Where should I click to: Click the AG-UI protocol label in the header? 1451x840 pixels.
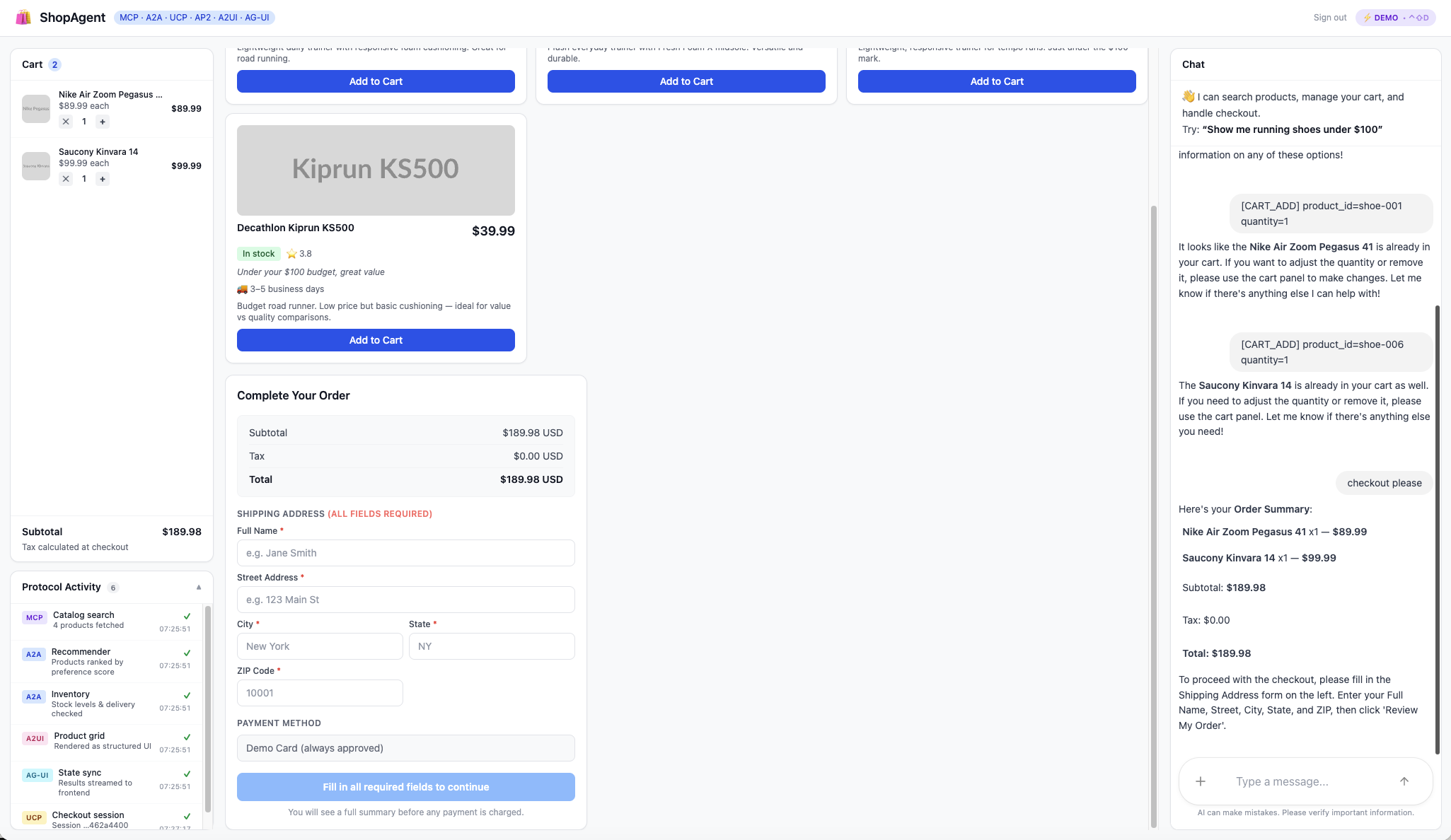coord(257,17)
